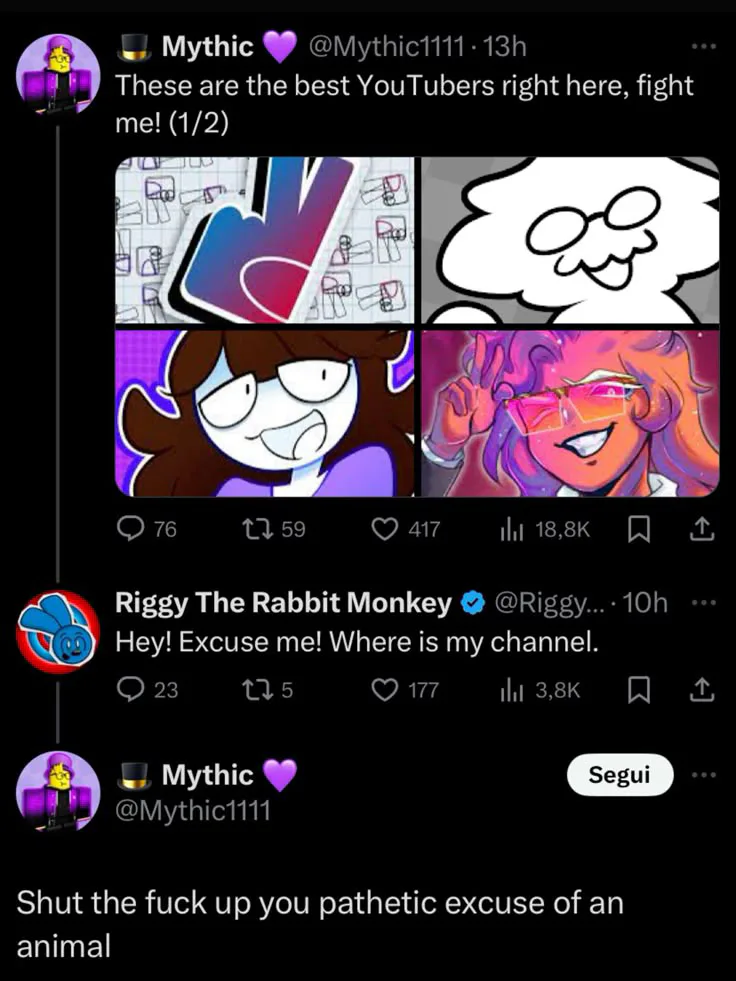Open more options beside Segui button

(x=704, y=775)
